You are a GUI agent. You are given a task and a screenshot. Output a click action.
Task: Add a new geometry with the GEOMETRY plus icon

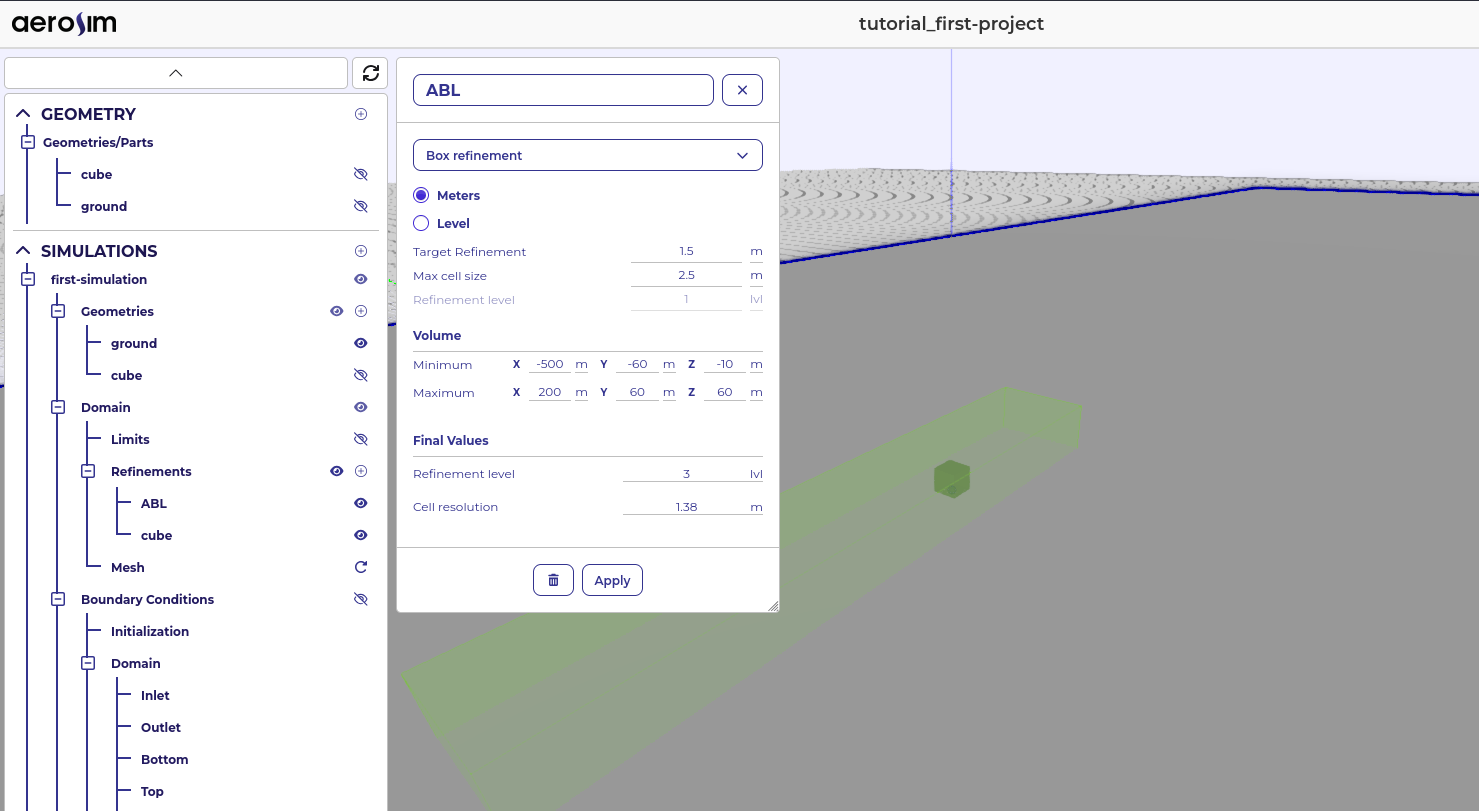click(x=361, y=114)
